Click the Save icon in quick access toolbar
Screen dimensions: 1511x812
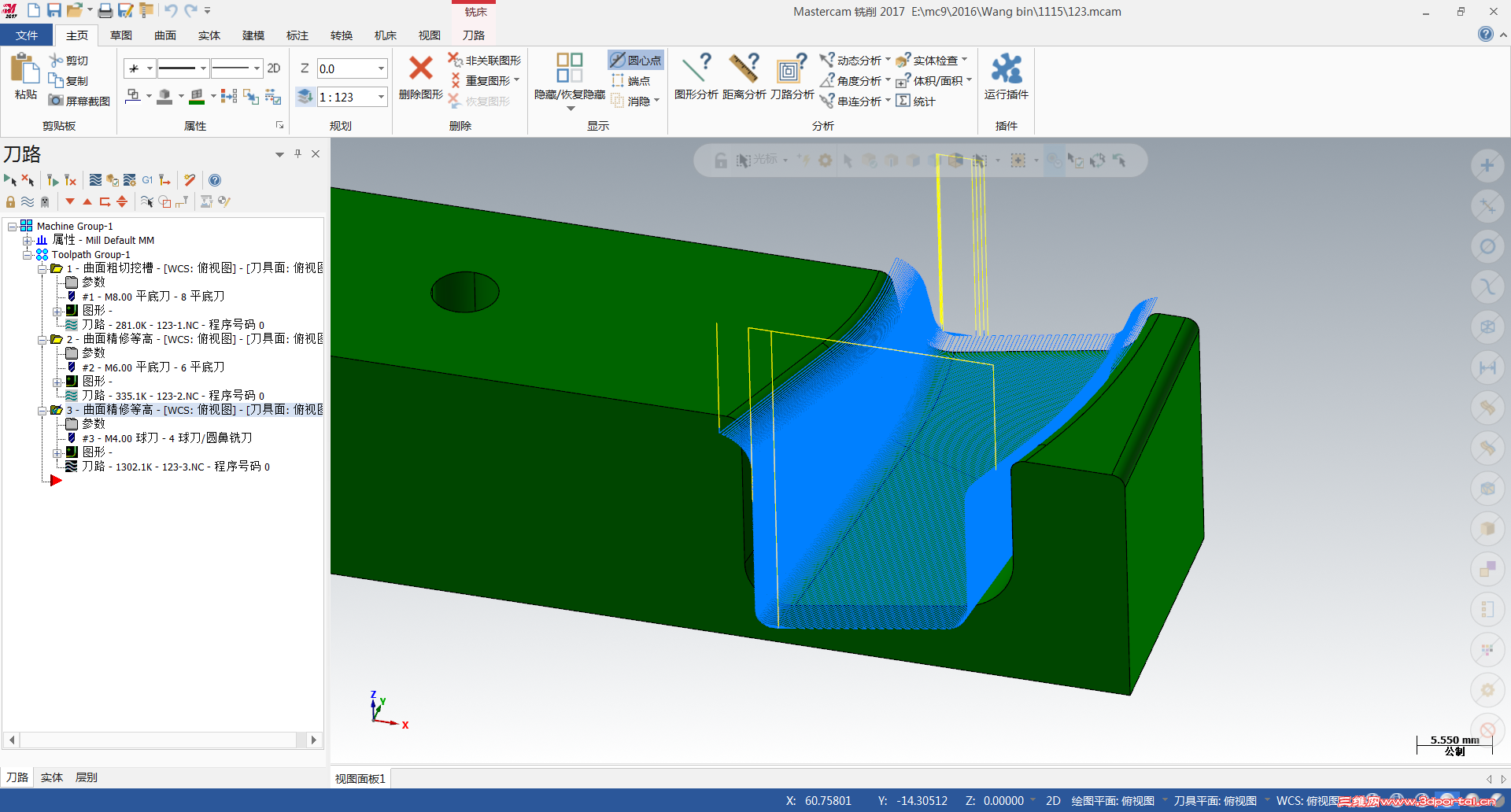[x=54, y=10]
